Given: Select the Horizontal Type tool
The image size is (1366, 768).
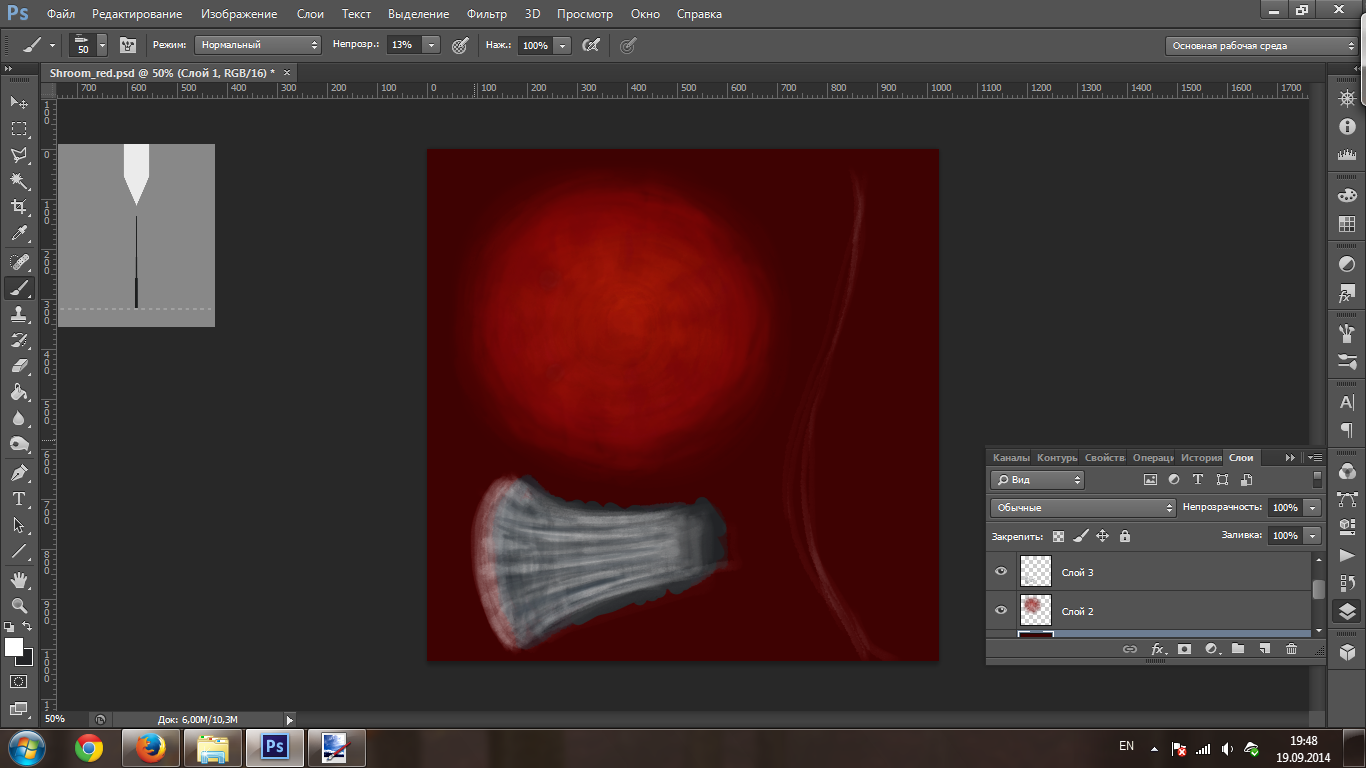Looking at the screenshot, I should point(18,499).
